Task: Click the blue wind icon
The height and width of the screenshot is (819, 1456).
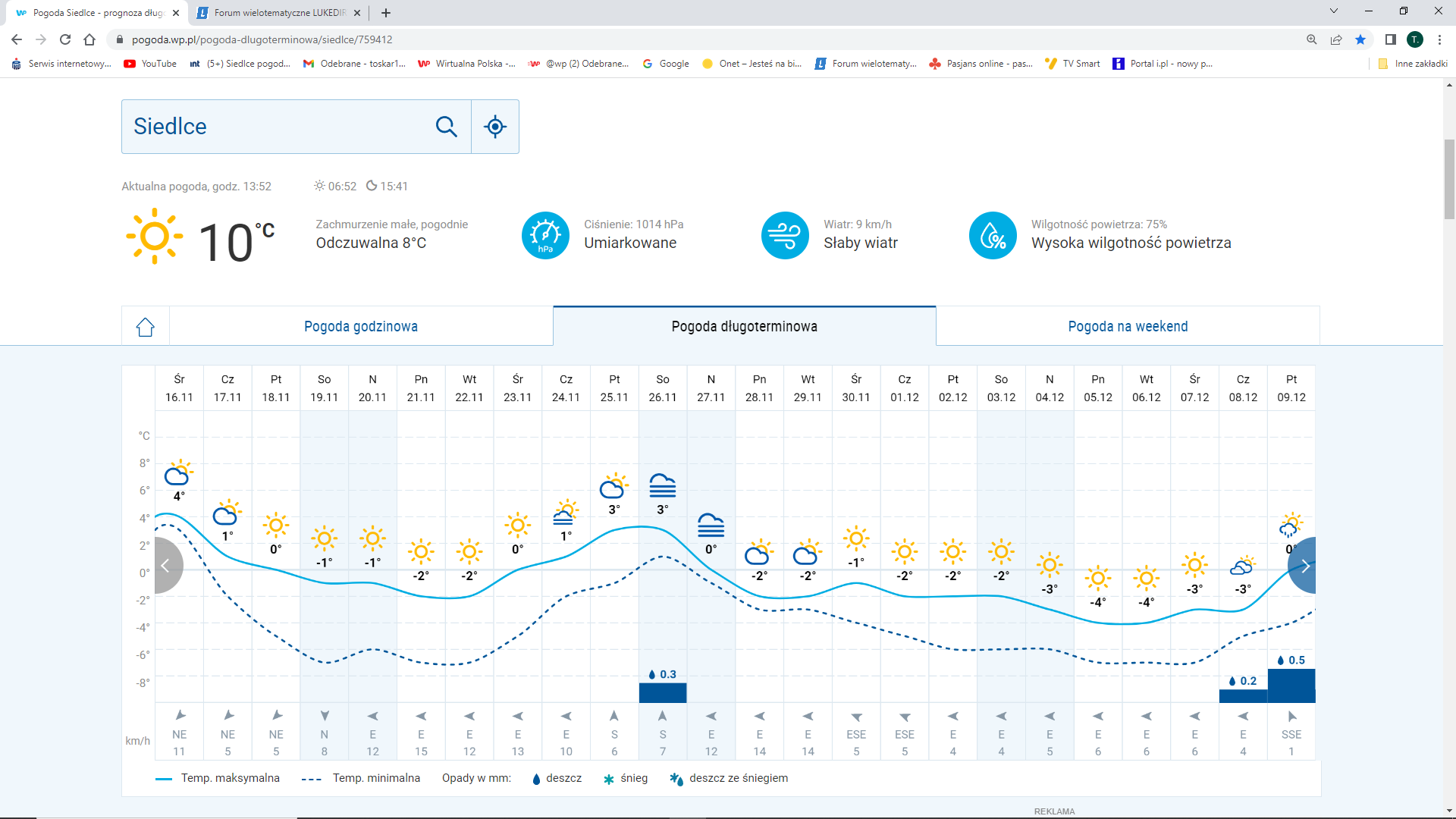Action: click(785, 236)
